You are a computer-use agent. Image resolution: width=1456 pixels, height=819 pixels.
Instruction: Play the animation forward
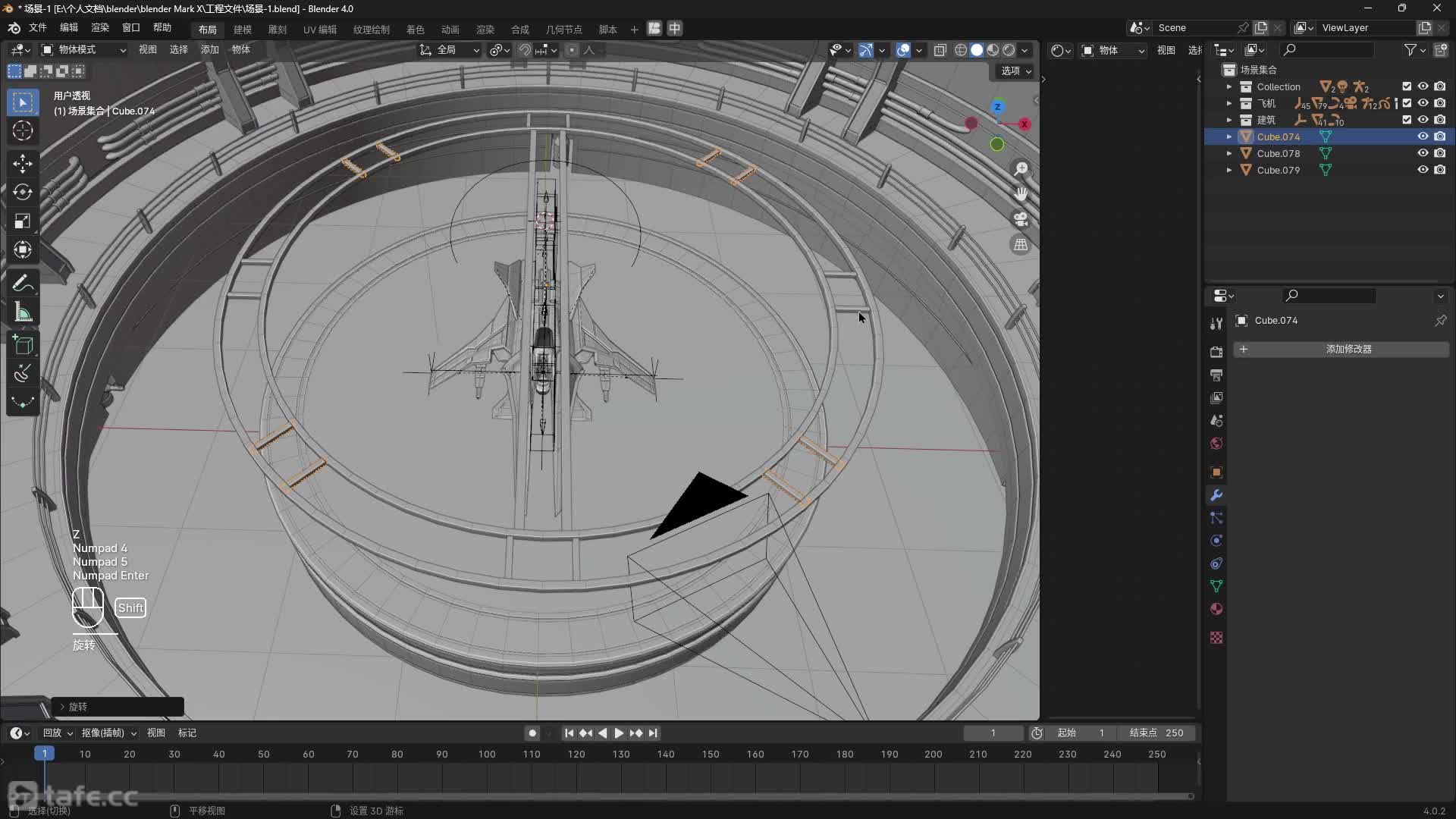[619, 733]
